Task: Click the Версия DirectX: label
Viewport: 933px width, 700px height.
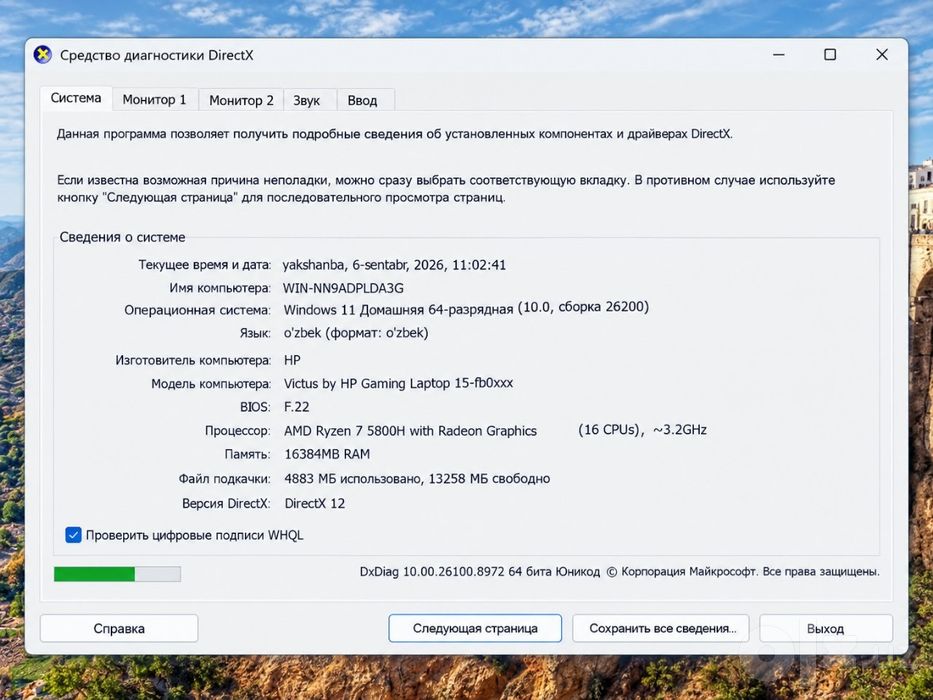Action: click(226, 504)
